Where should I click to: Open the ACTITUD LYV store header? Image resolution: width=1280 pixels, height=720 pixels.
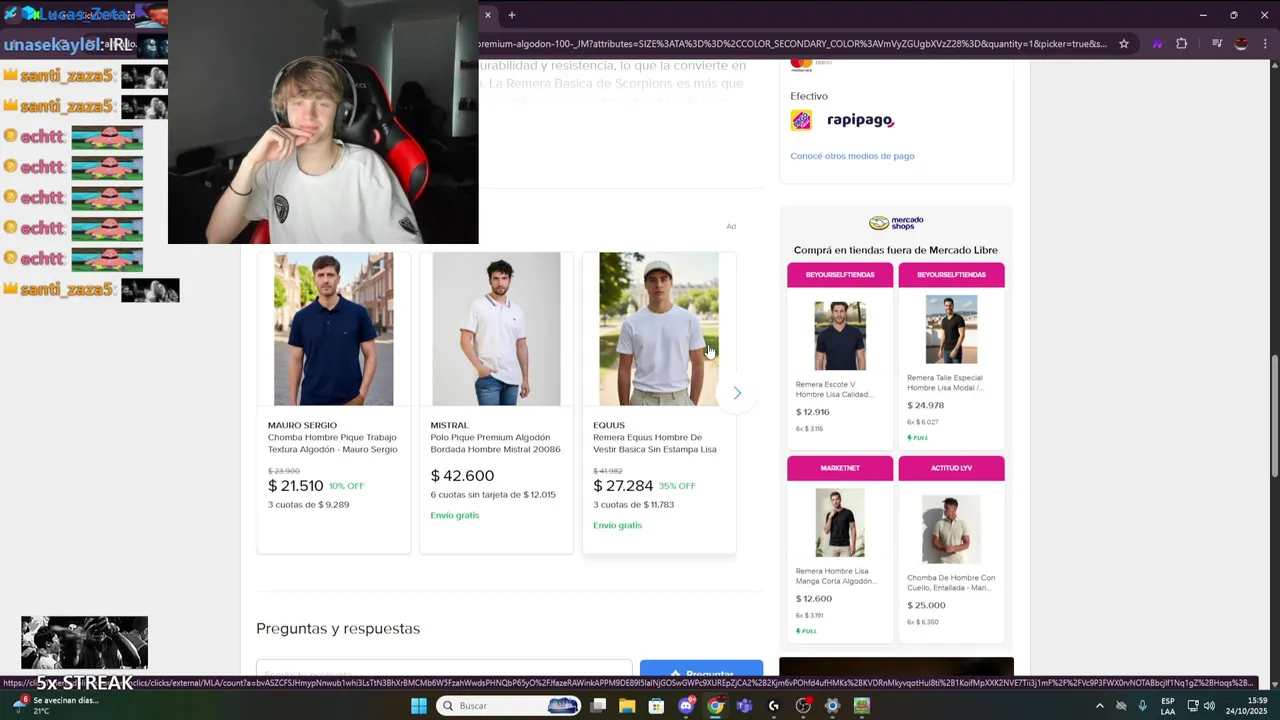pyautogui.click(x=951, y=468)
